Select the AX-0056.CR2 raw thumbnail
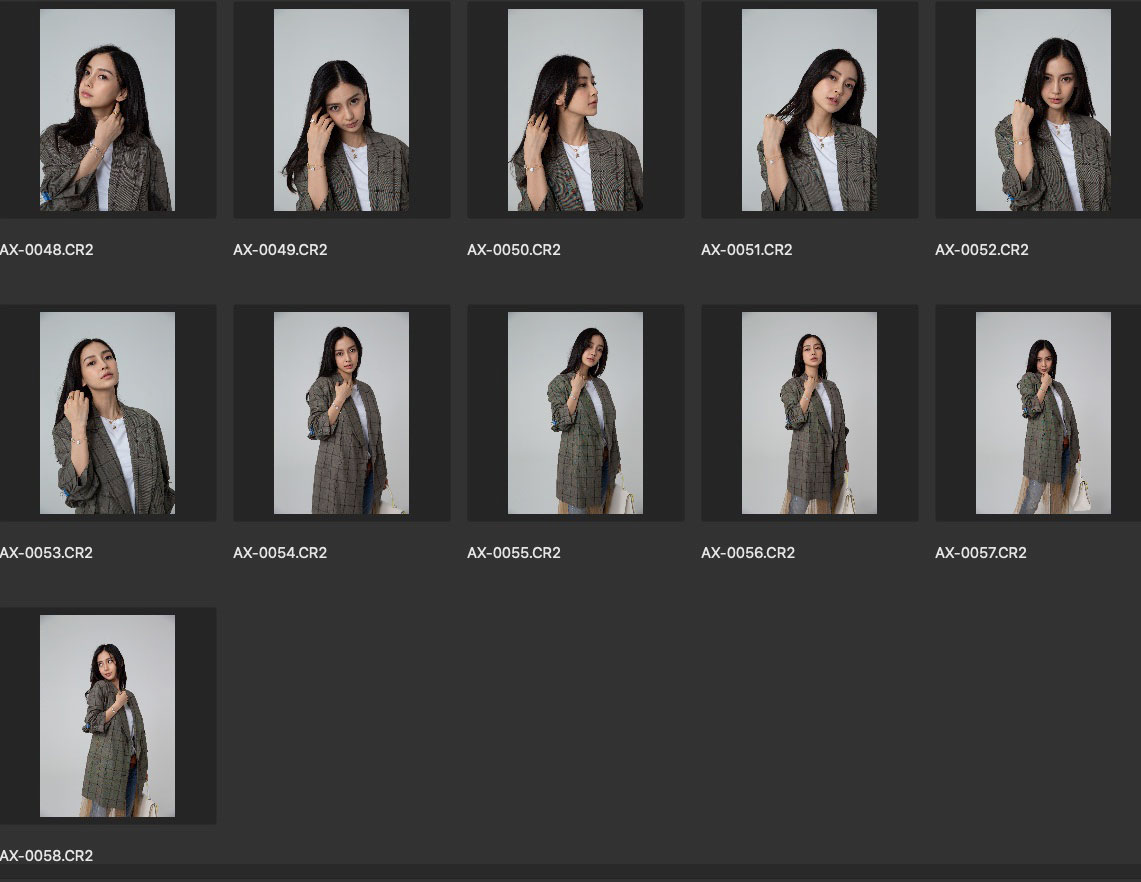1141x882 pixels. click(x=809, y=413)
